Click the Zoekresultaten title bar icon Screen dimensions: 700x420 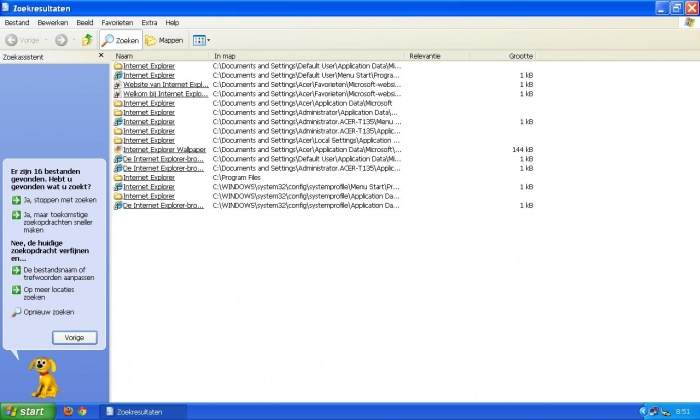tap(6, 8)
